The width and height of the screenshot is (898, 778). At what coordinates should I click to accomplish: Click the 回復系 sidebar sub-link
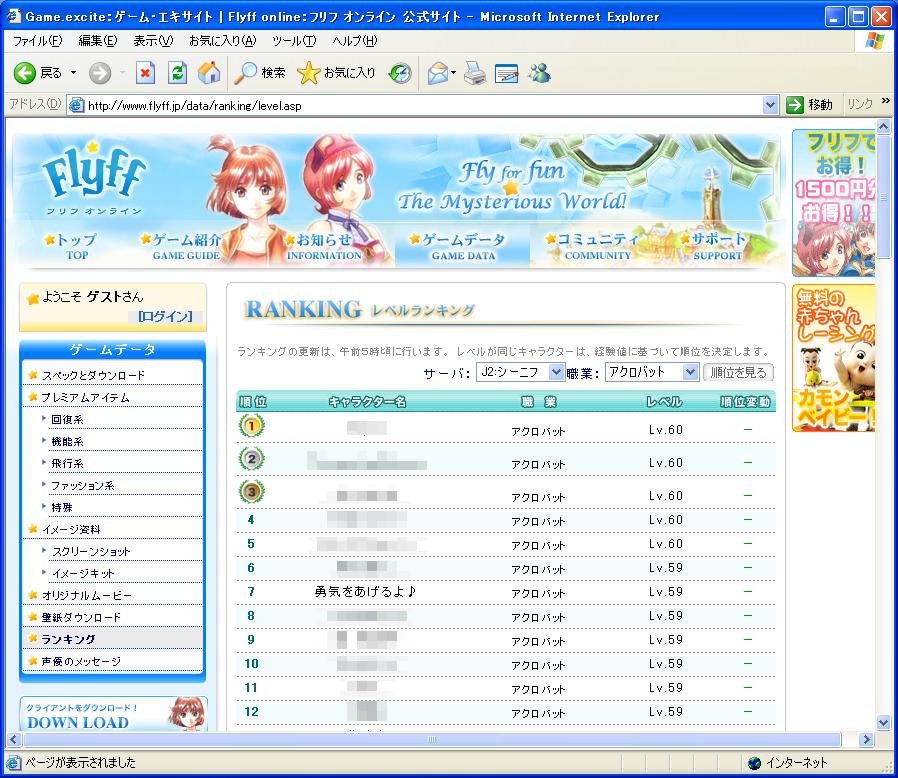[x=67, y=419]
